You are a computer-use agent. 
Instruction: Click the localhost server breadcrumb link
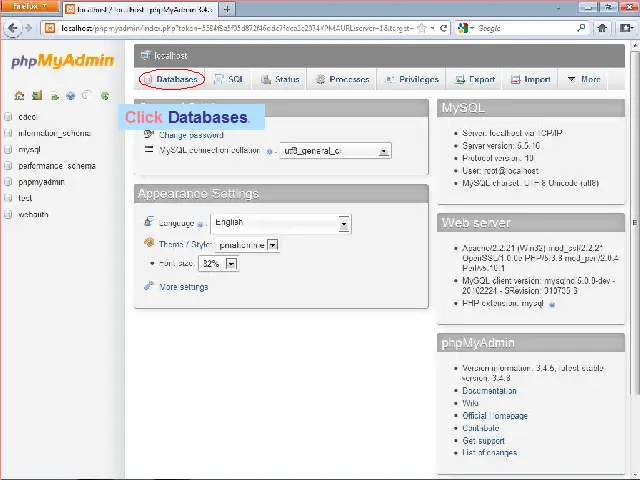tap(171, 56)
